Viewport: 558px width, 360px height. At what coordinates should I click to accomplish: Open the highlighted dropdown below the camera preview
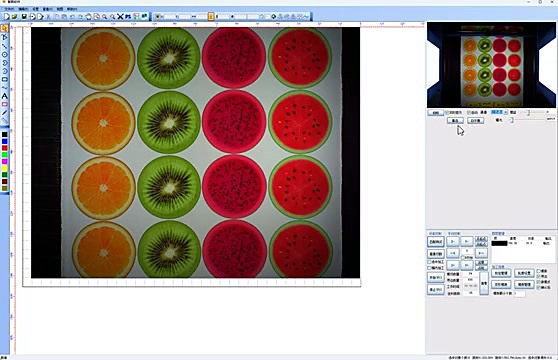499,112
